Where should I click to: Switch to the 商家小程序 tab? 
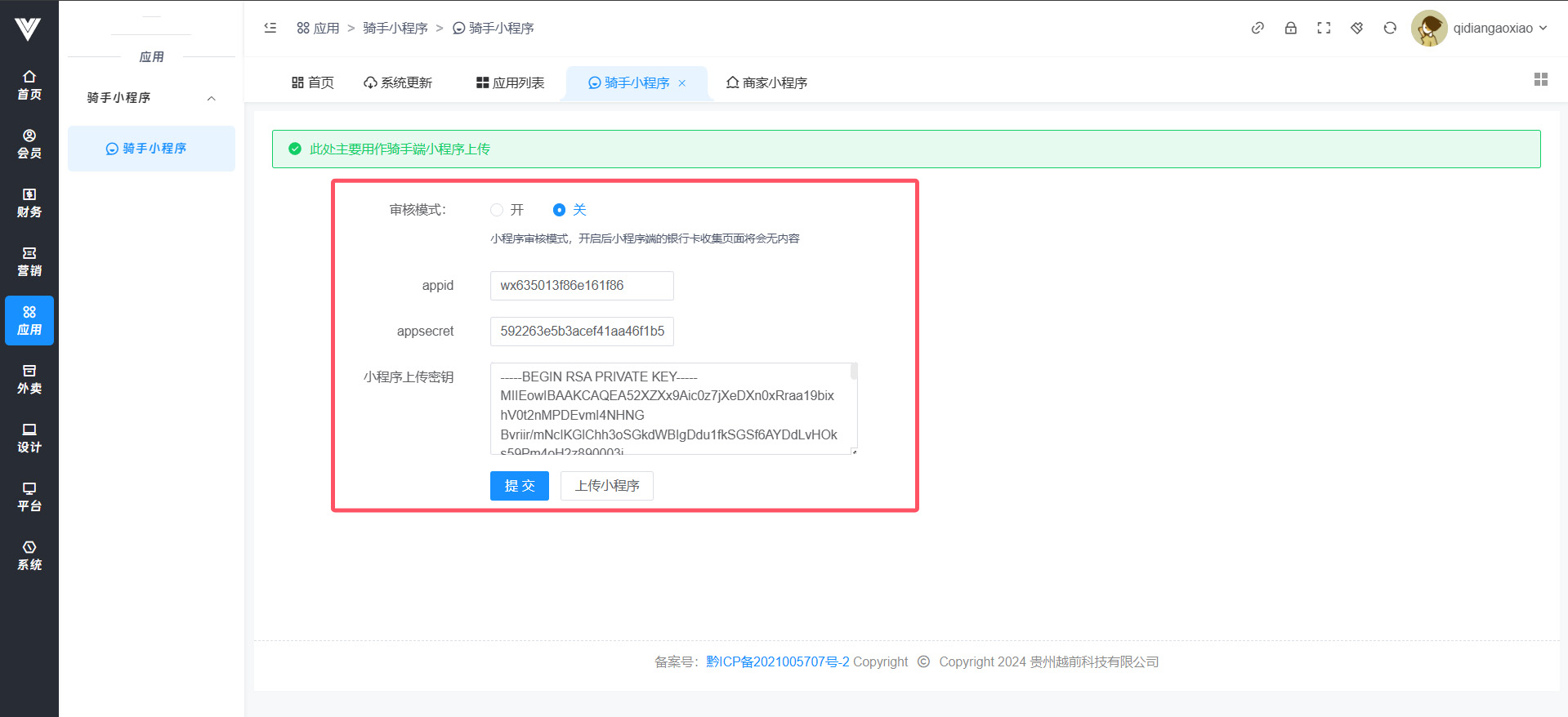[766, 82]
